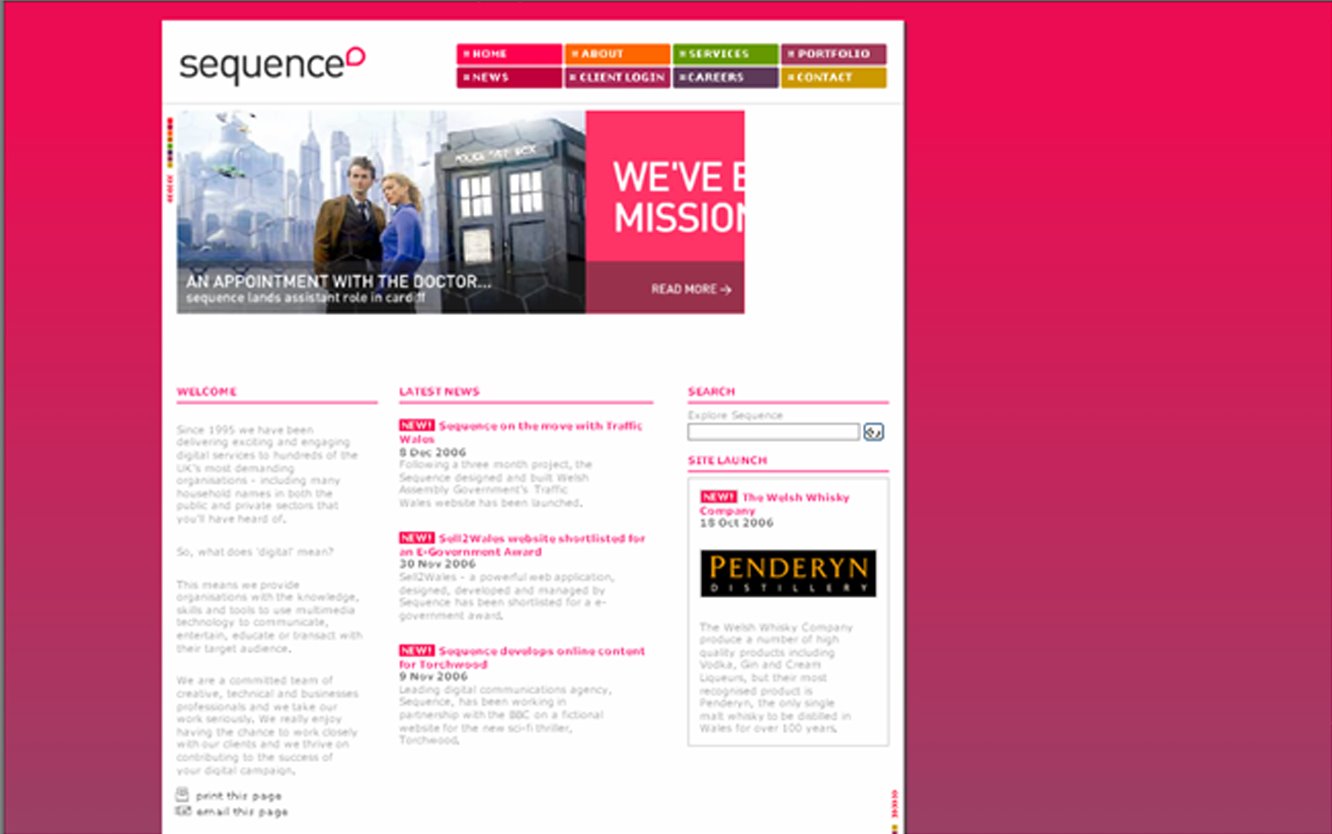Open the Contact navigation item
Image resolution: width=1332 pixels, height=834 pixels.
point(833,78)
